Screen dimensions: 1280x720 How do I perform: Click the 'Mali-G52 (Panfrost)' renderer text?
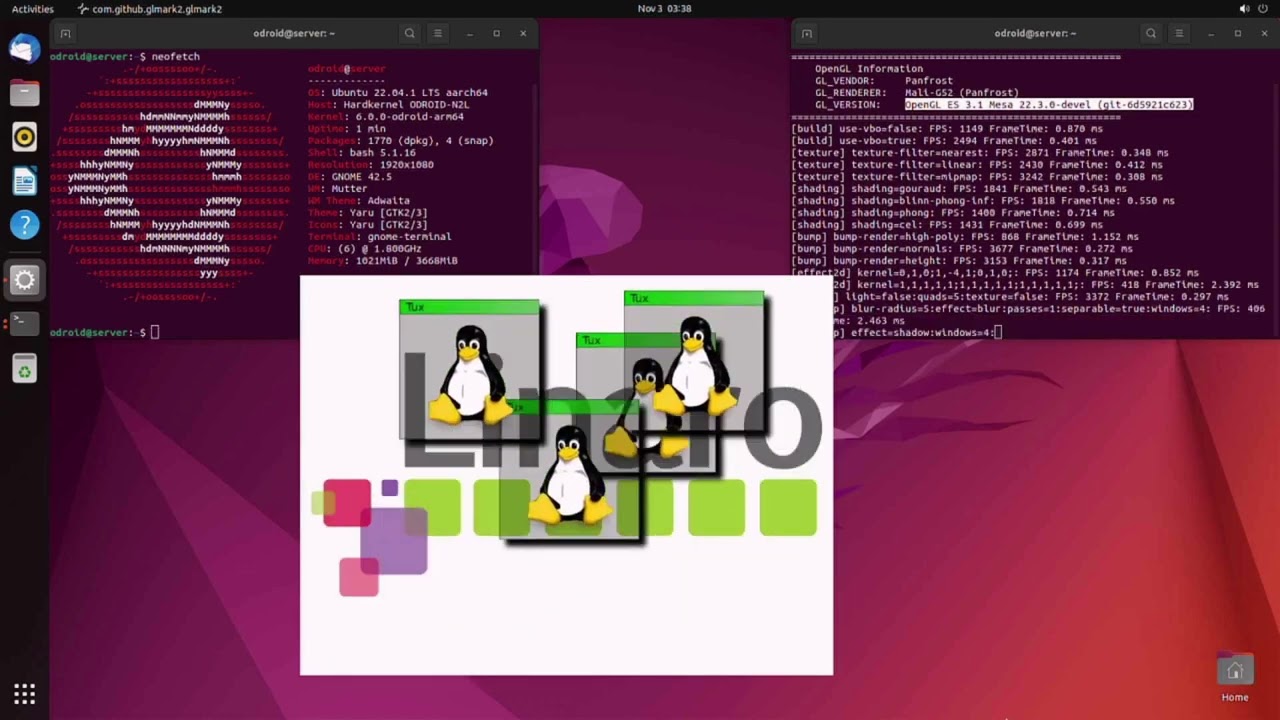(x=962, y=93)
